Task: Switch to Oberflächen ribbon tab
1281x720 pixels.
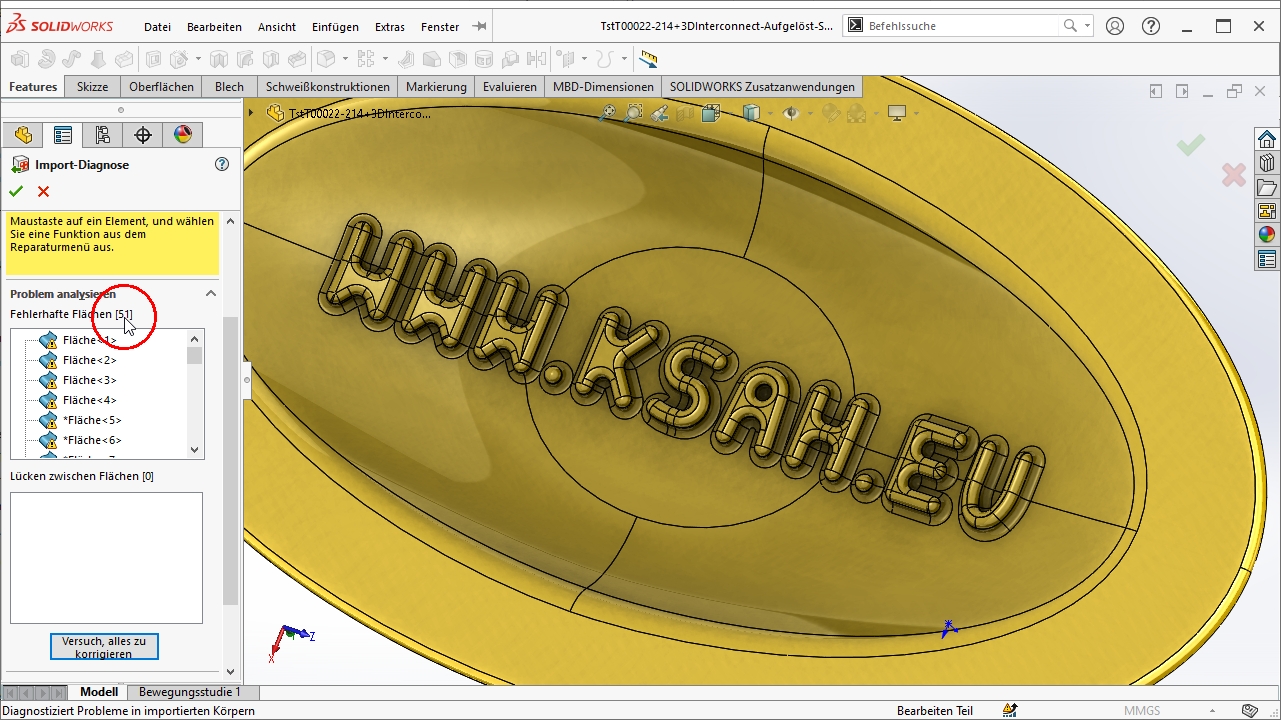Action: pos(161,87)
